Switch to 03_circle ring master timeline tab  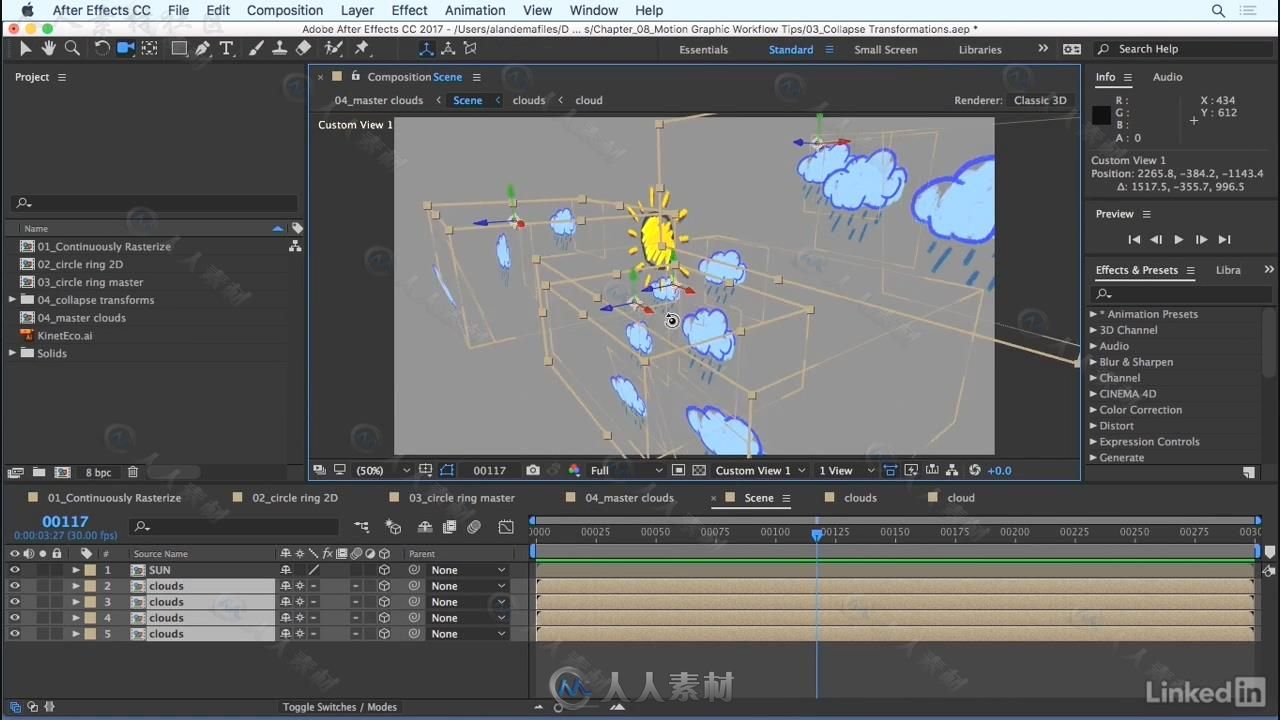[462, 498]
